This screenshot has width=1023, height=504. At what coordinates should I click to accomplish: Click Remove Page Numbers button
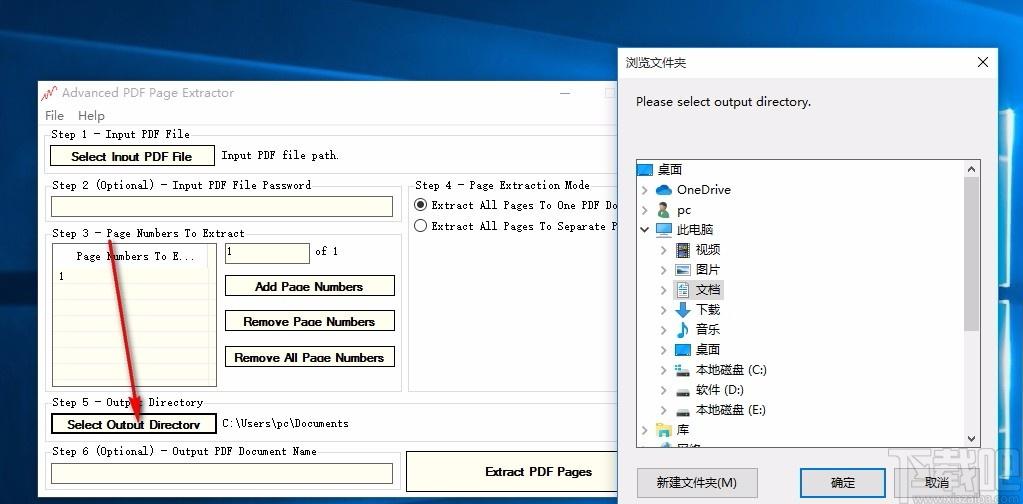(x=310, y=321)
